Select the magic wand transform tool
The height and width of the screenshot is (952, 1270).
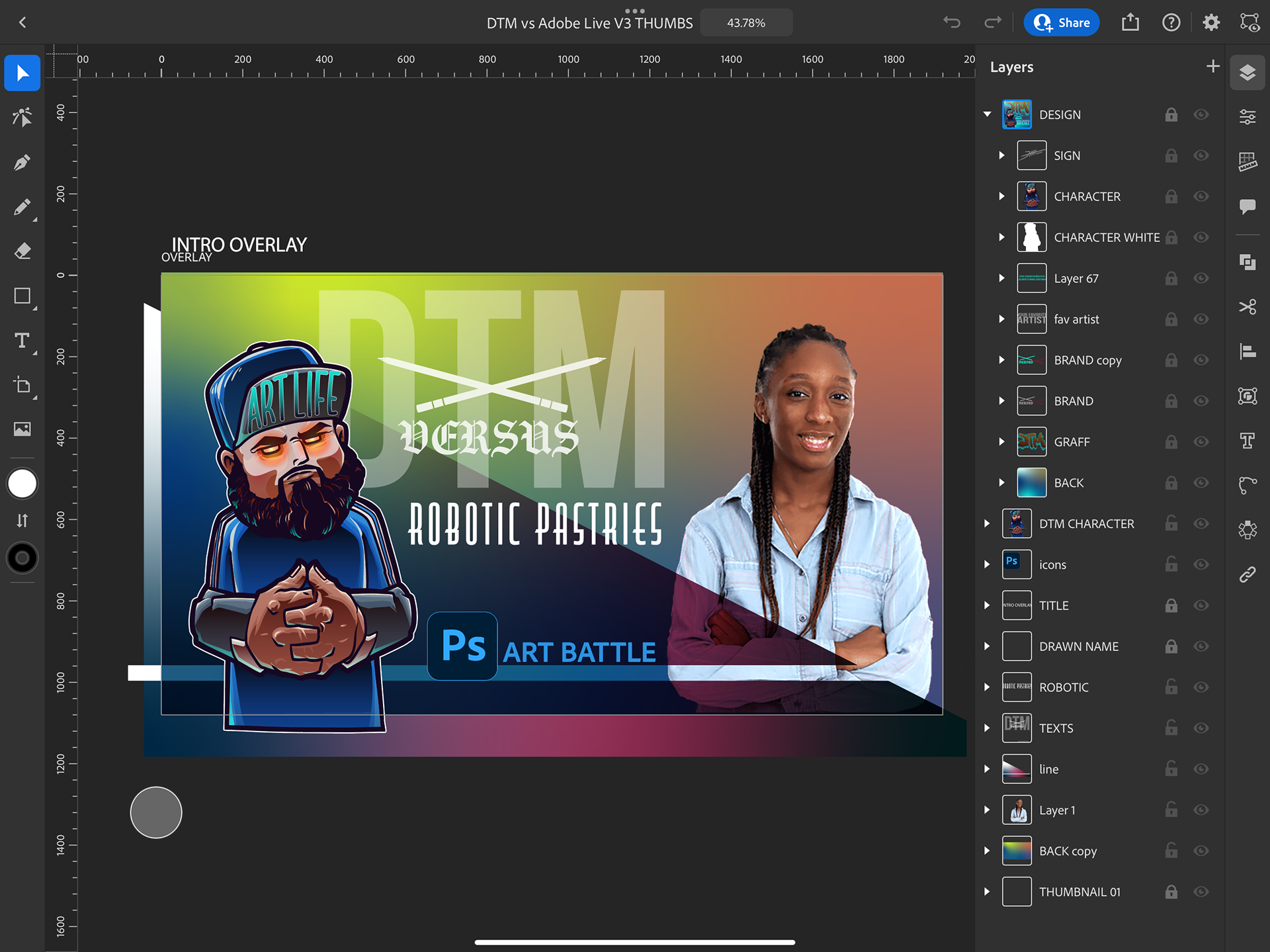tap(22, 118)
